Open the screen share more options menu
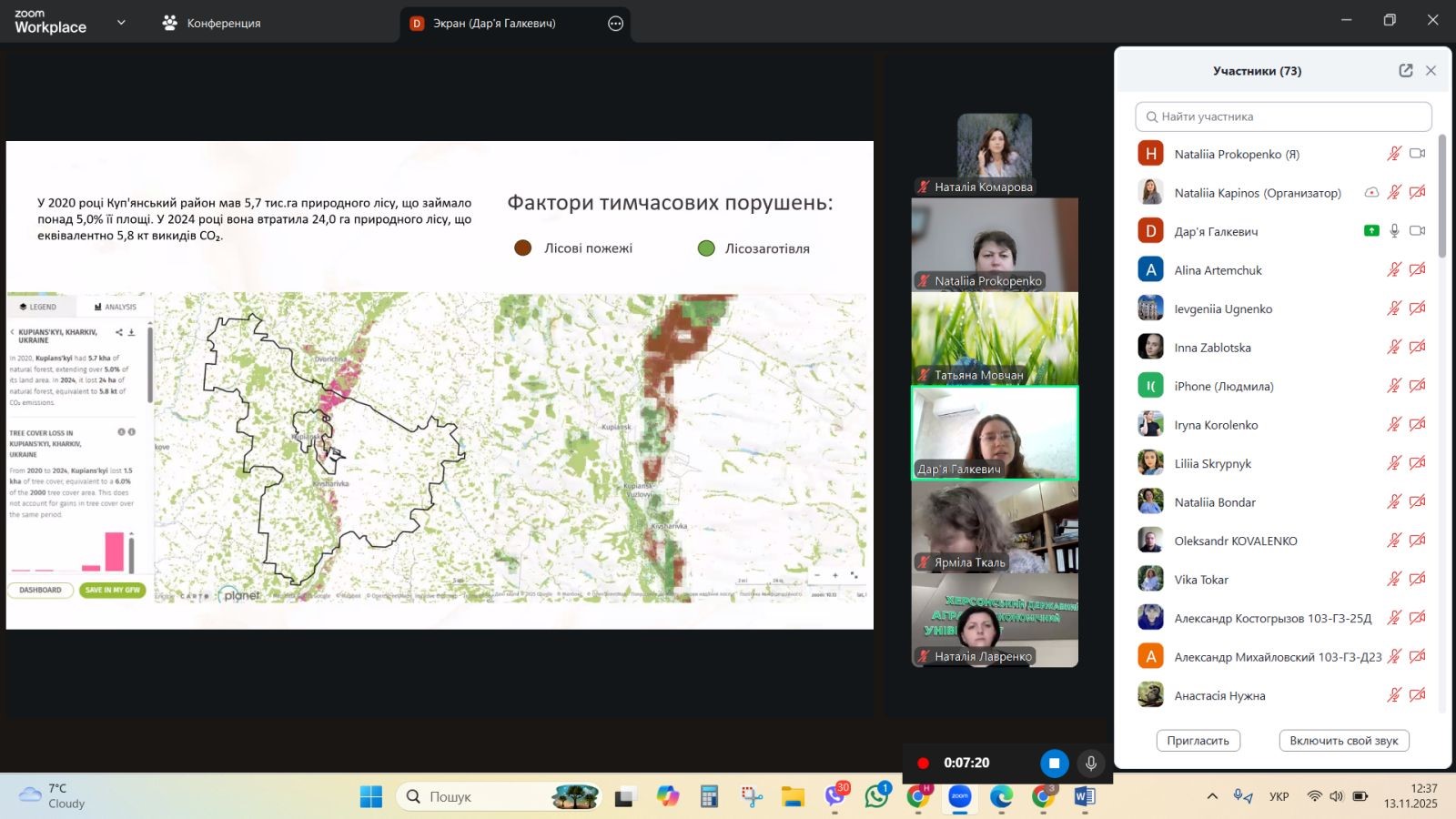This screenshot has height=819, width=1456. click(615, 24)
